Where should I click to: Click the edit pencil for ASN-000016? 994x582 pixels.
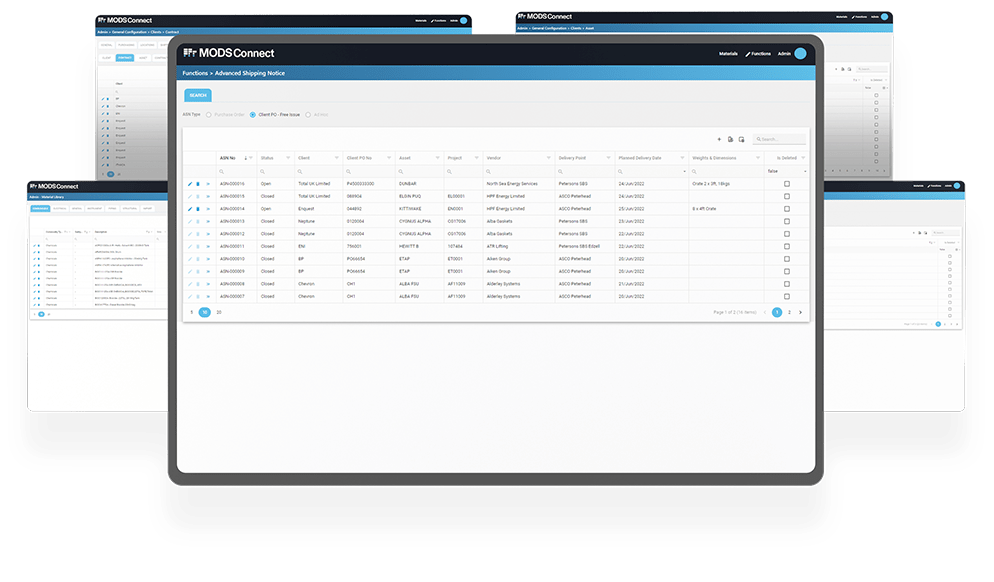[190, 184]
